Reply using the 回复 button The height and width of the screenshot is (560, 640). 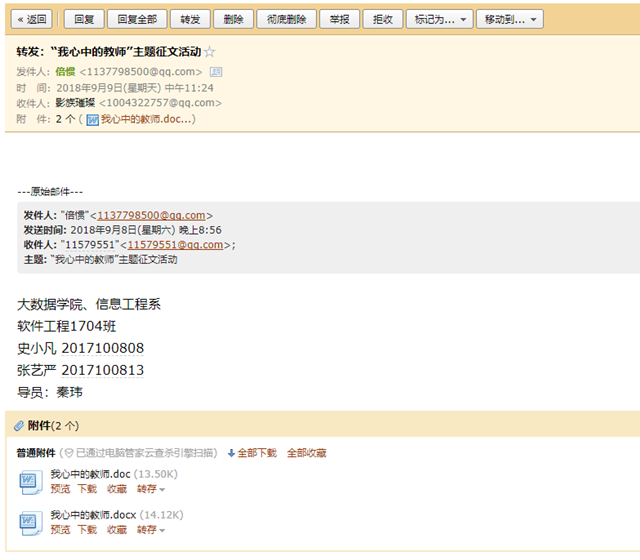84,19
